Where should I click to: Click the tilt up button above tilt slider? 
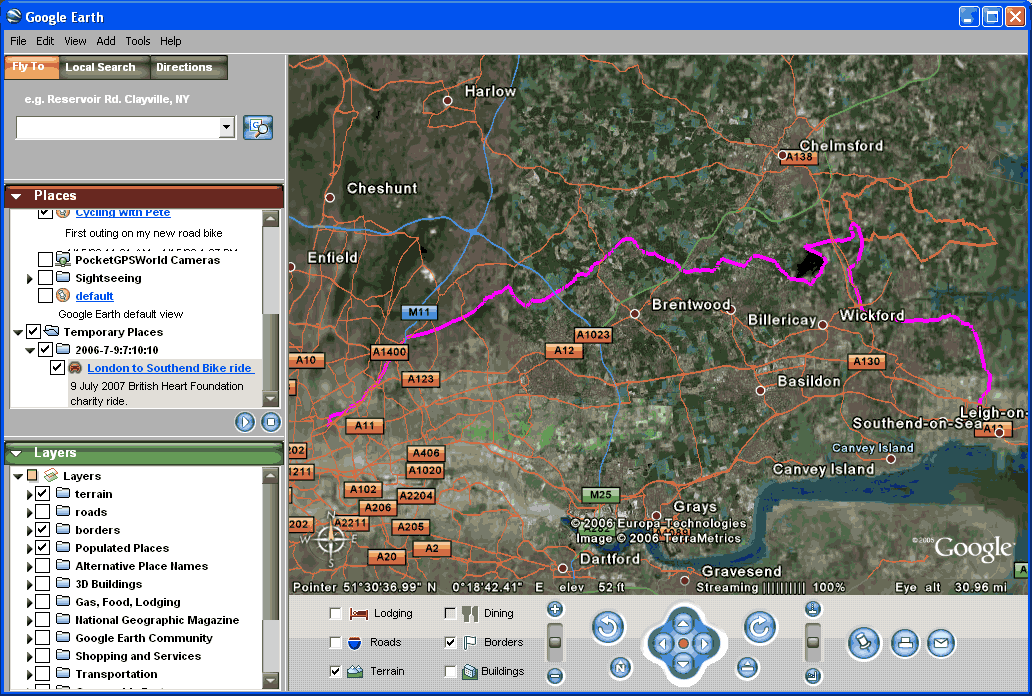[x=813, y=609]
